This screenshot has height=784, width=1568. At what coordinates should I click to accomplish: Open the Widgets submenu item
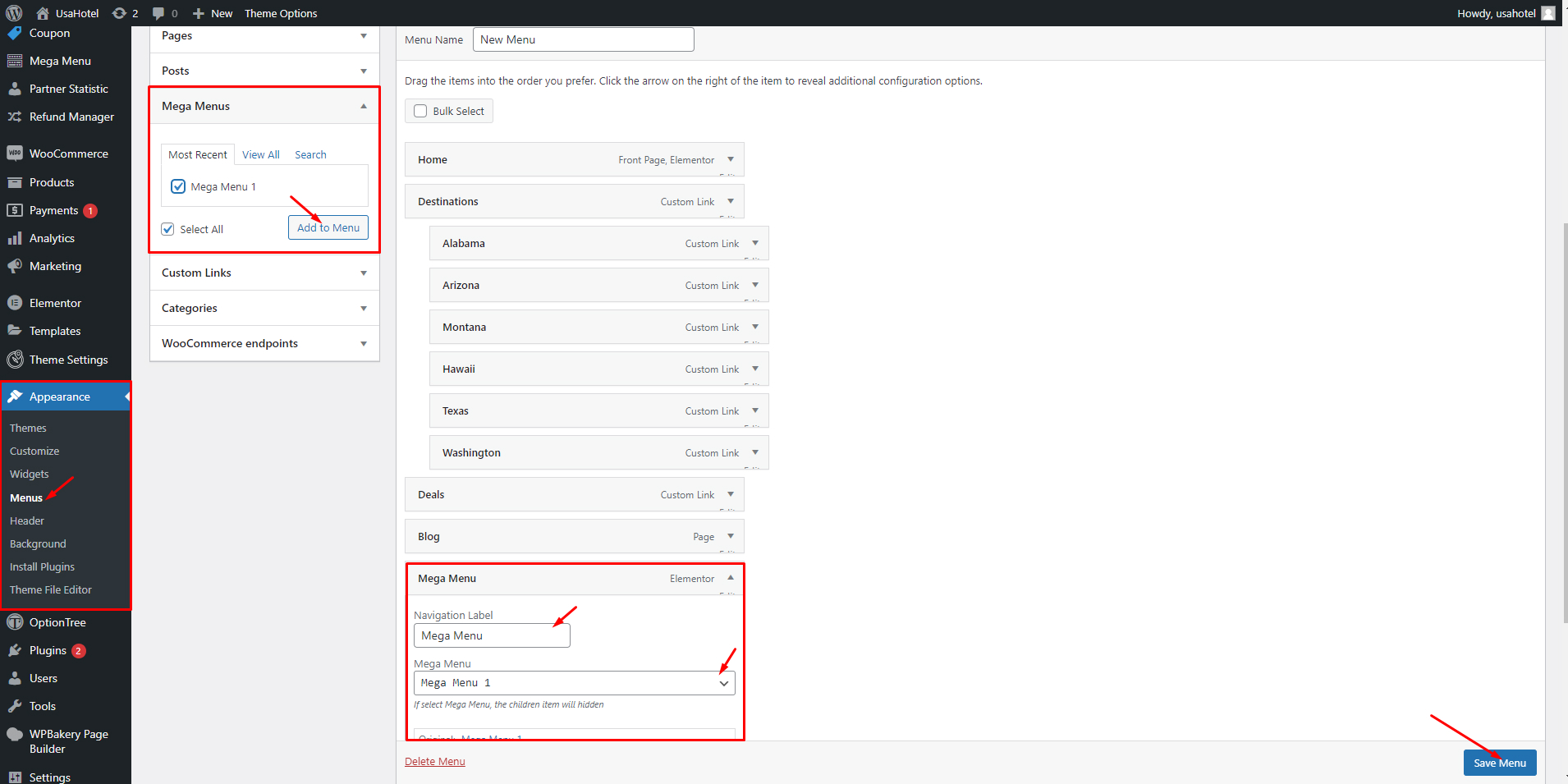pos(30,475)
